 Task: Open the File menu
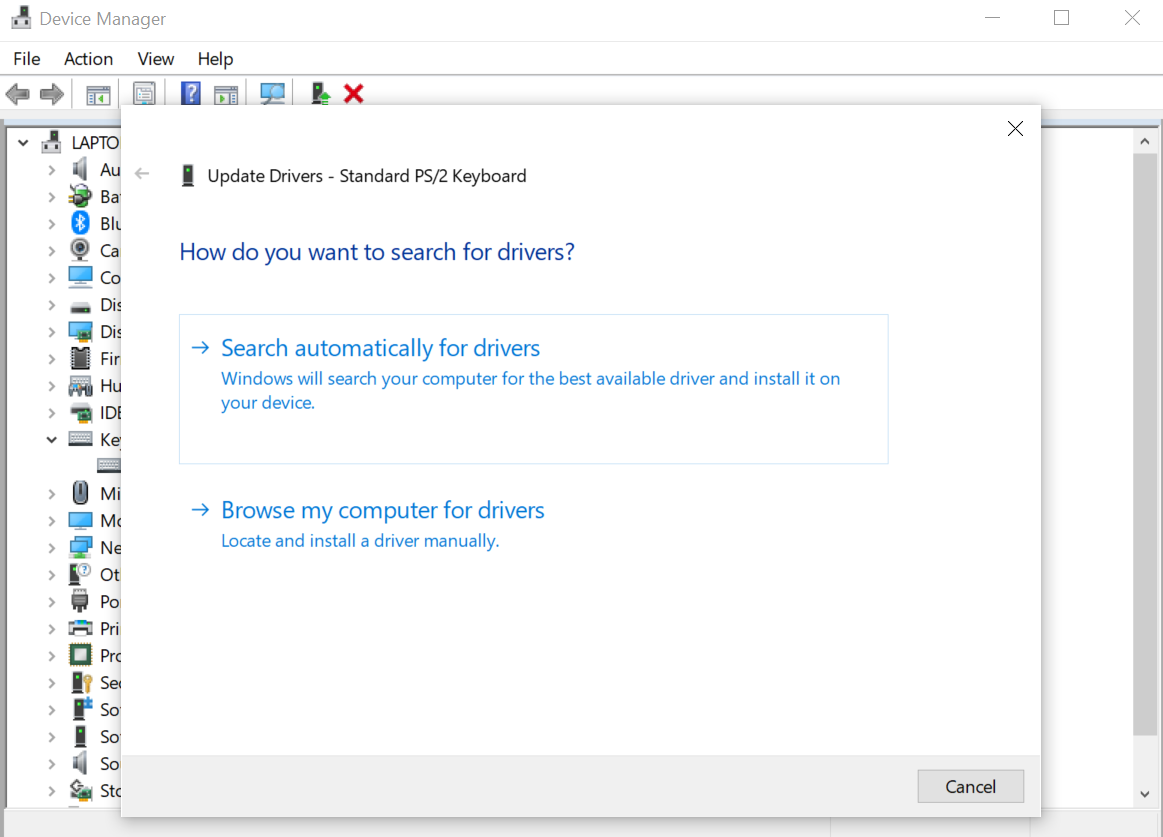[x=27, y=59]
